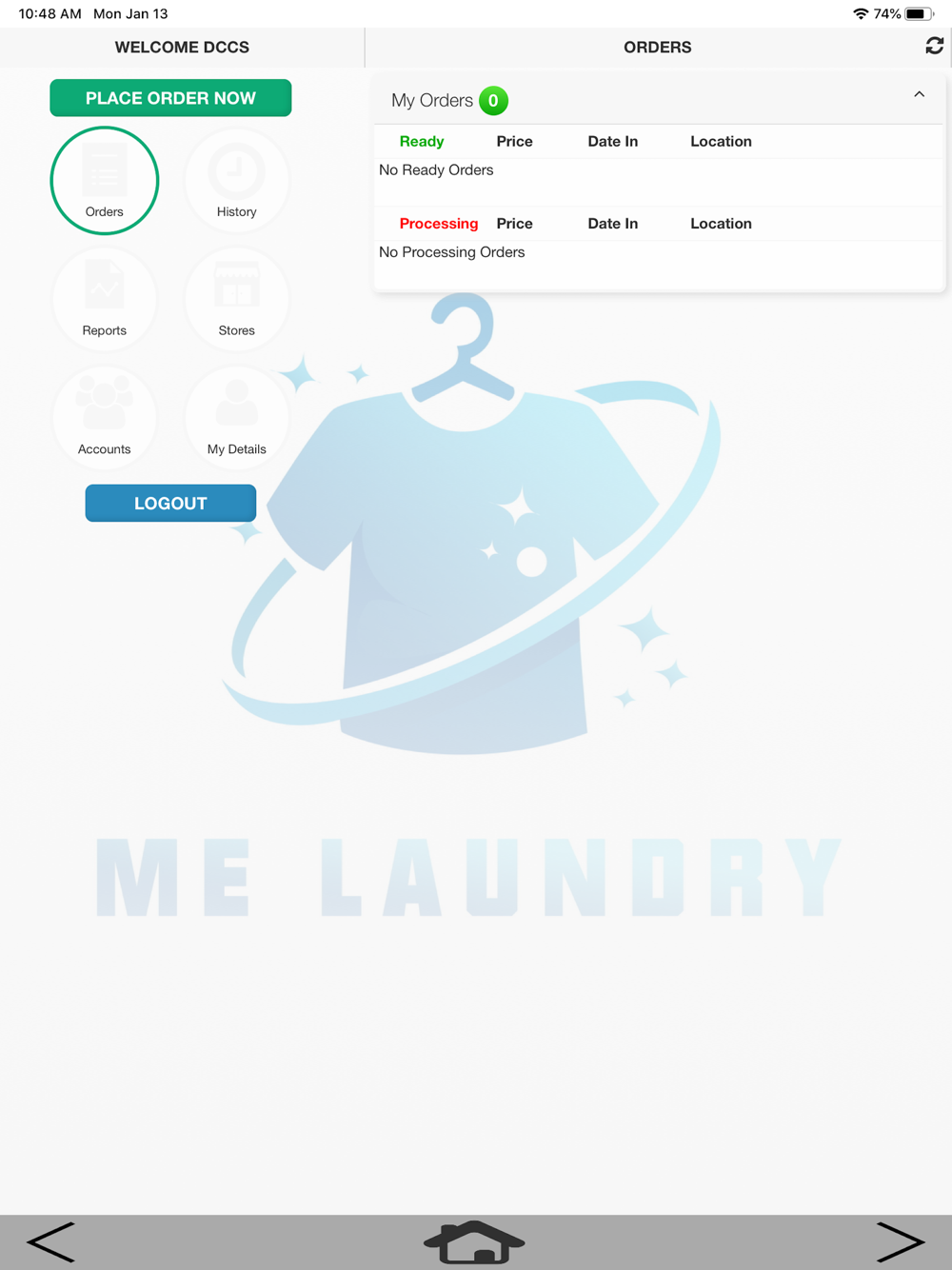
Task: Go back with the left arrow
Action: point(50,1242)
